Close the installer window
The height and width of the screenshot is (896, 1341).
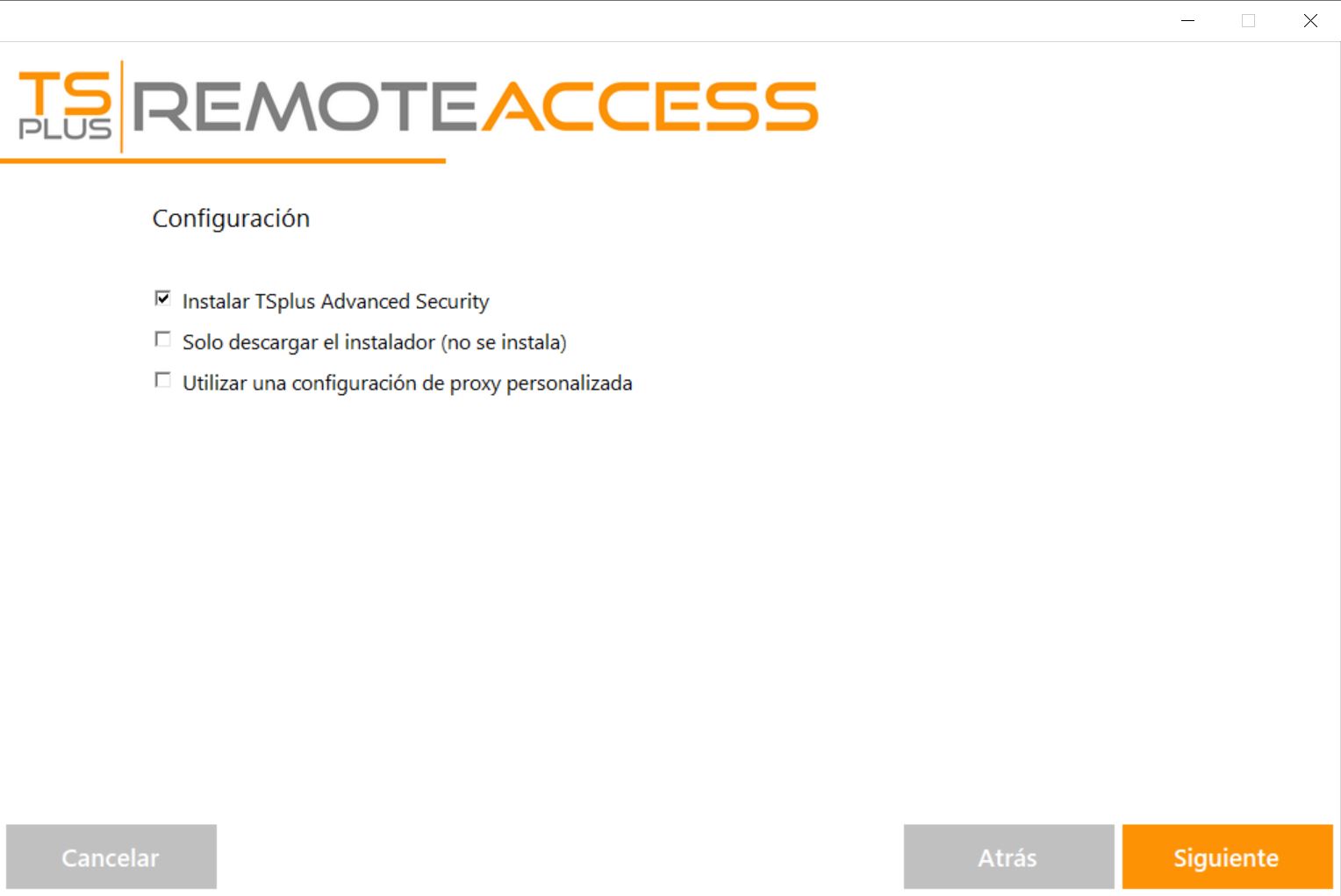point(1310,21)
